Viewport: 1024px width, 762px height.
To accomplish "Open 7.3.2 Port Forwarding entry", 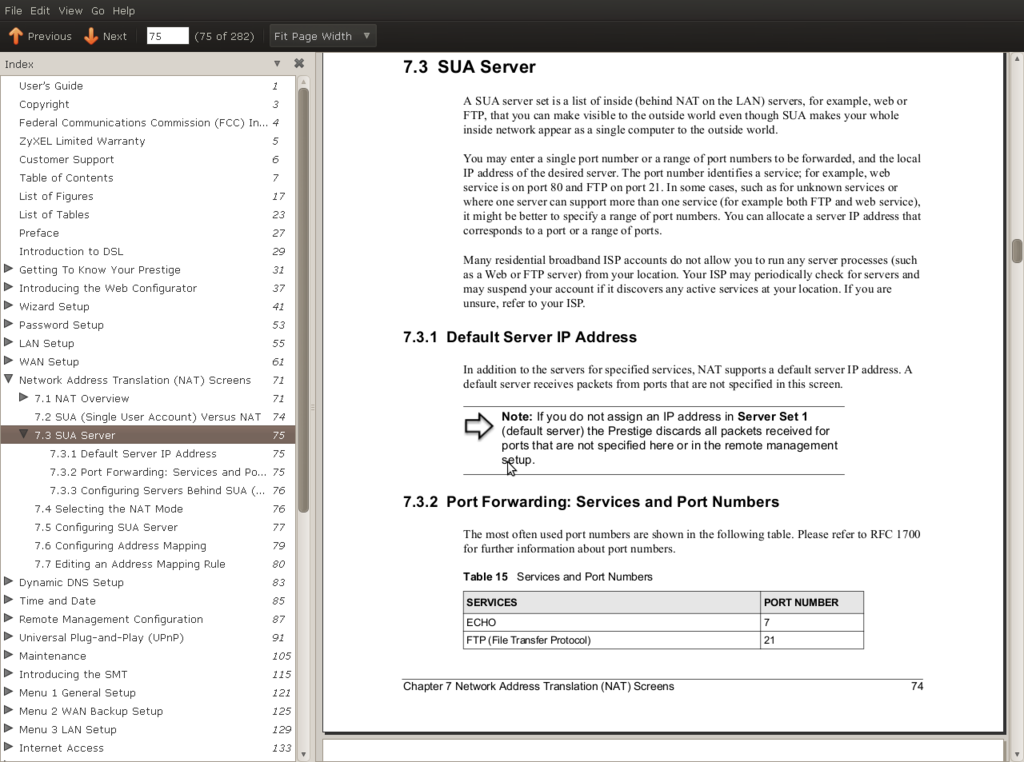I will pyautogui.click(x=158, y=471).
